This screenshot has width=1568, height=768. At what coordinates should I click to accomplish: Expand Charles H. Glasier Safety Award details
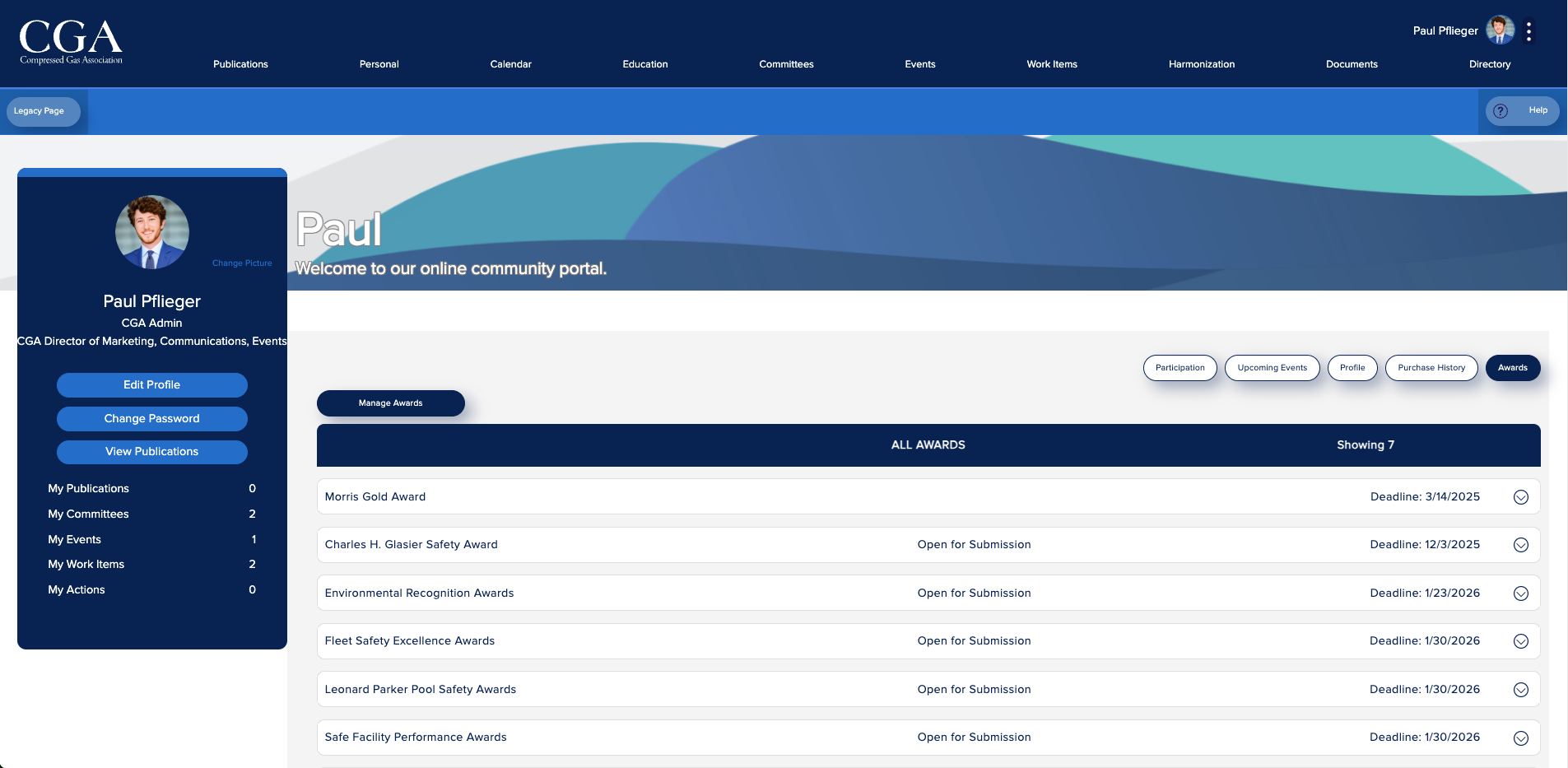click(x=1520, y=545)
